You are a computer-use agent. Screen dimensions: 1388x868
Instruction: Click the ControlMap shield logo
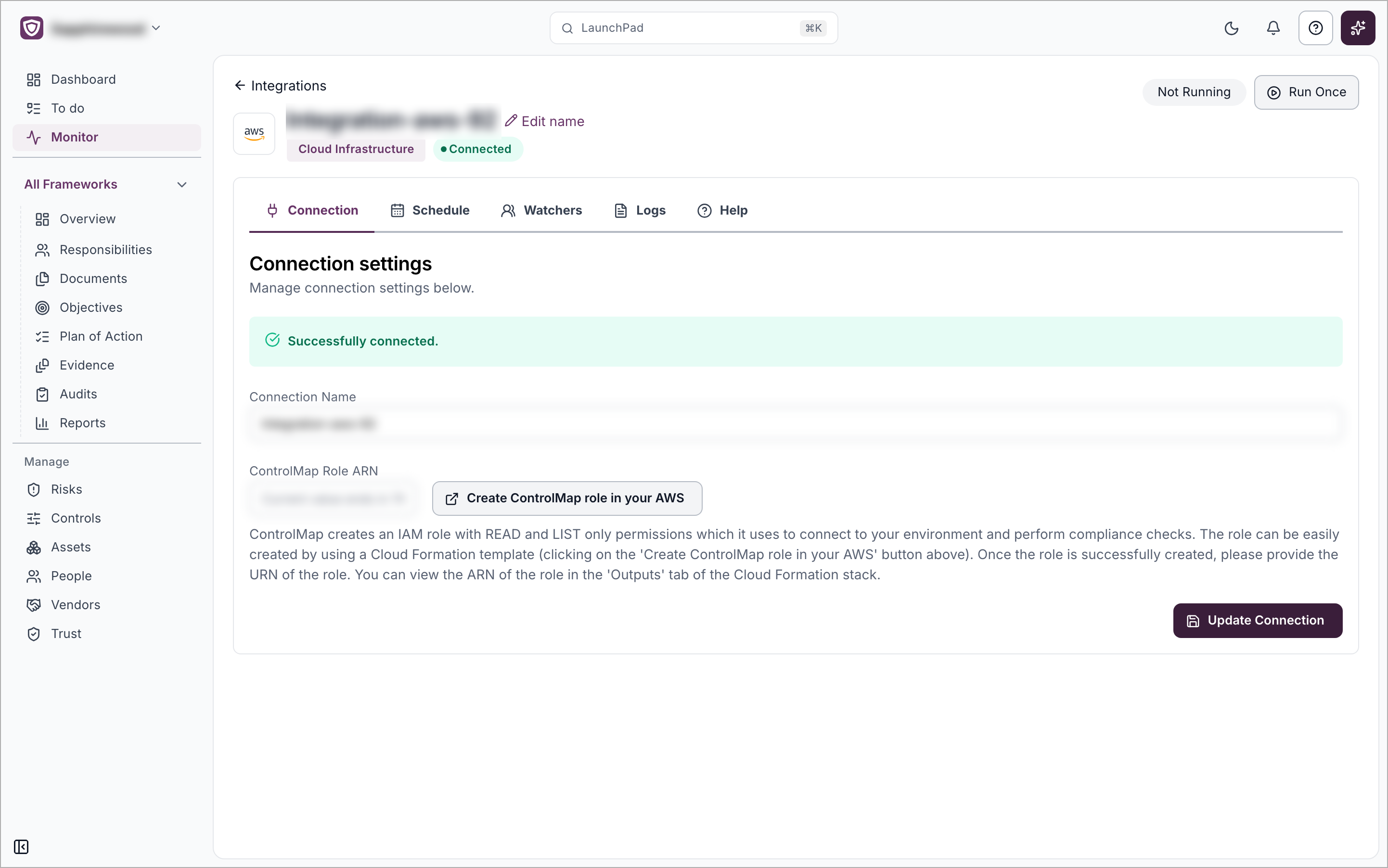click(32, 27)
